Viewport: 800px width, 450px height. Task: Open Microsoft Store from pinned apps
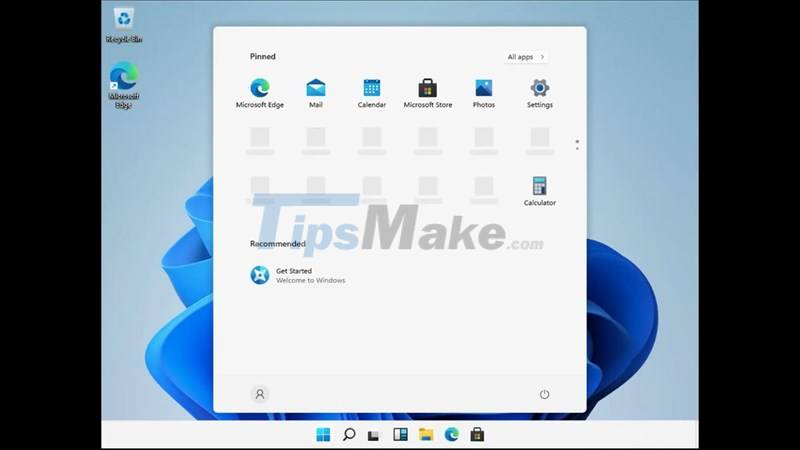[x=428, y=93]
